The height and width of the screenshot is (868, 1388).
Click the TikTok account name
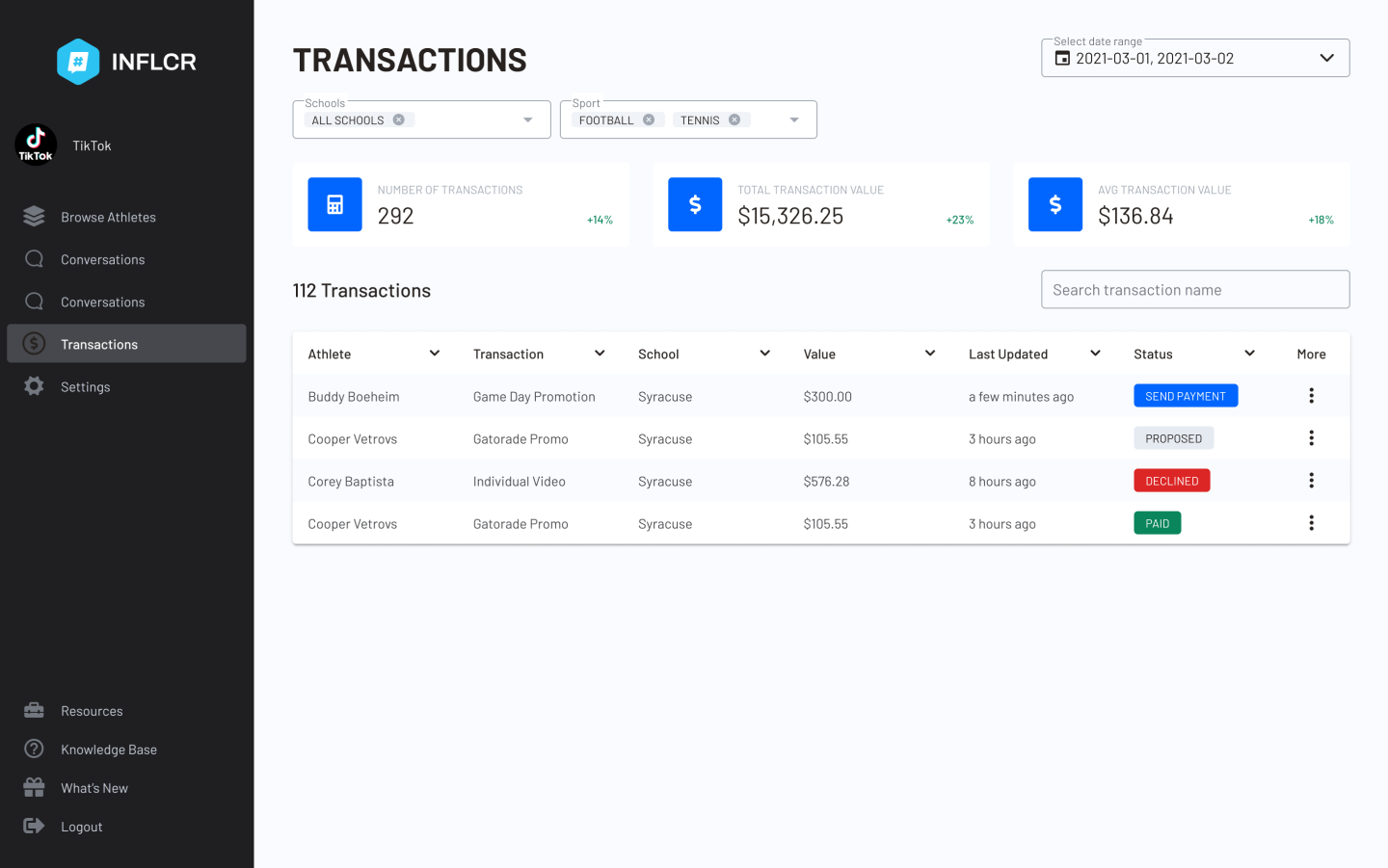pos(92,145)
